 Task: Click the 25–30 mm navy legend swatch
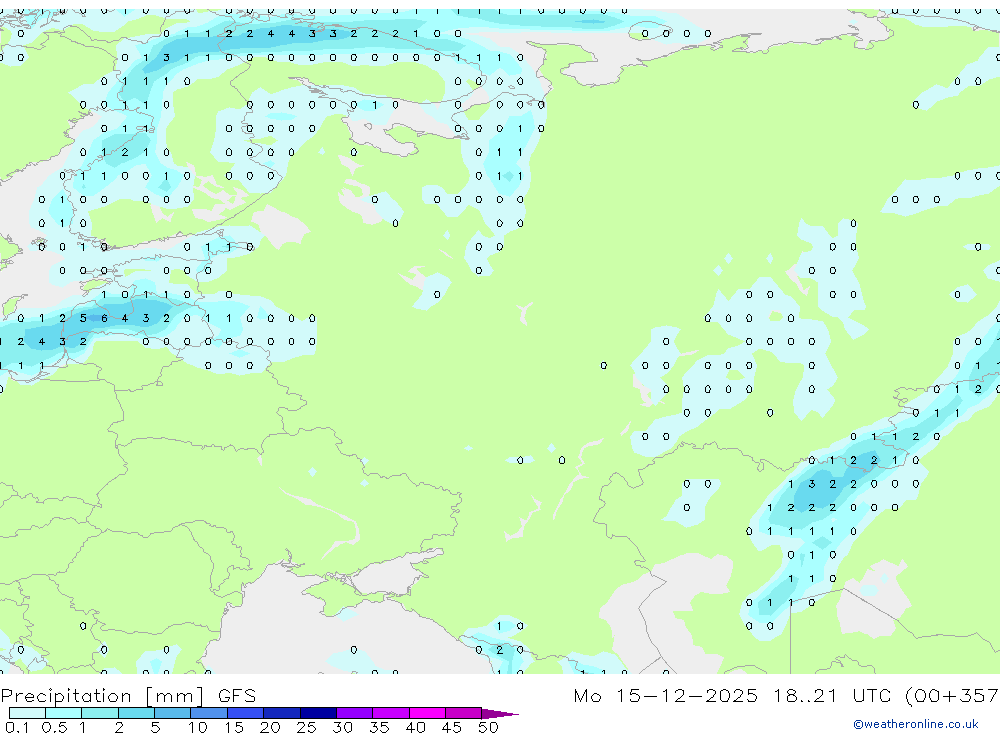tap(318, 713)
